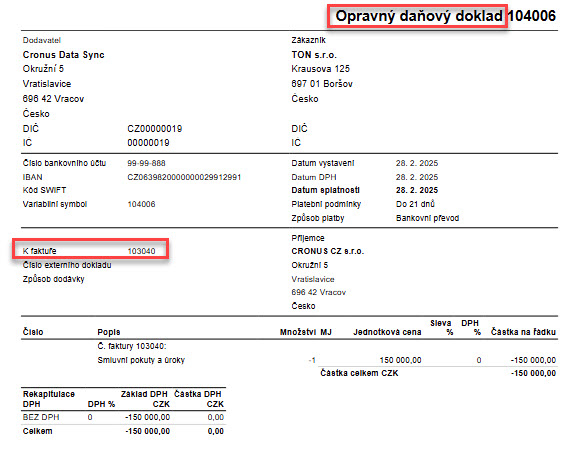This screenshot has width=574, height=454.
Task: Select the IBAN value CZ0639820000000029912991
Action: point(184,177)
